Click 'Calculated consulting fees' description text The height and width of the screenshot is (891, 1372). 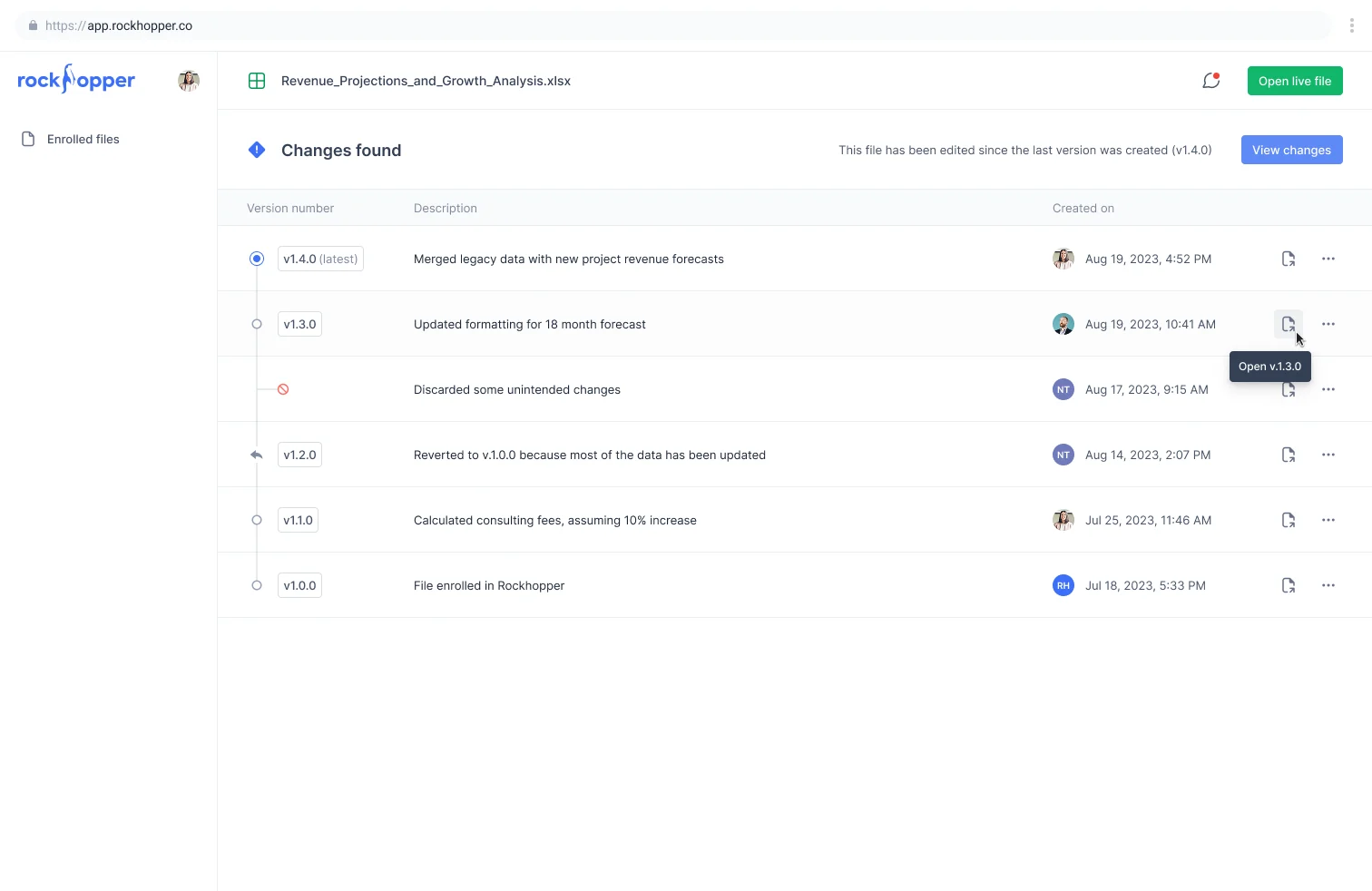point(555,520)
